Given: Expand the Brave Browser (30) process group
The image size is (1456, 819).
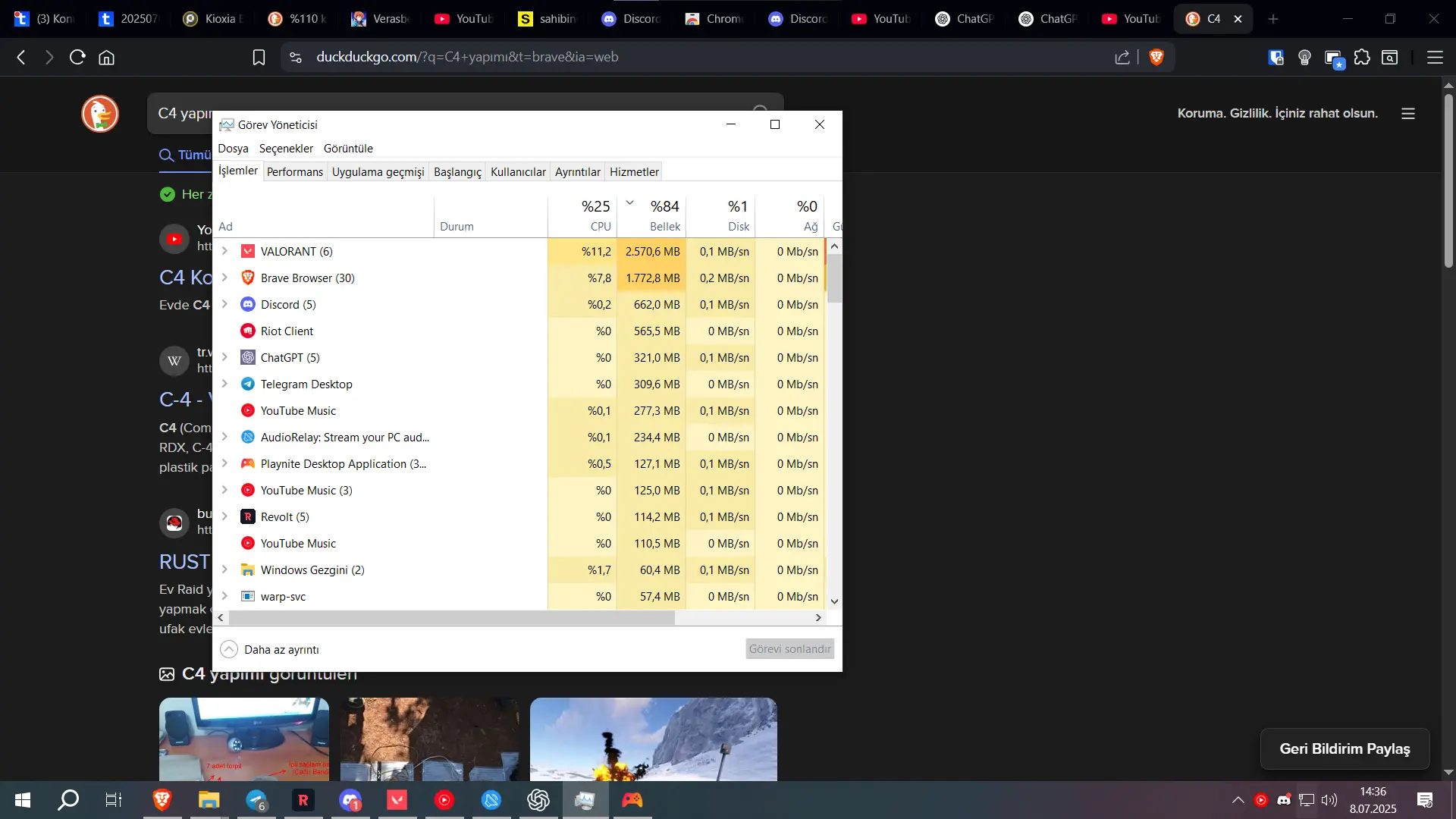Looking at the screenshot, I should [224, 278].
